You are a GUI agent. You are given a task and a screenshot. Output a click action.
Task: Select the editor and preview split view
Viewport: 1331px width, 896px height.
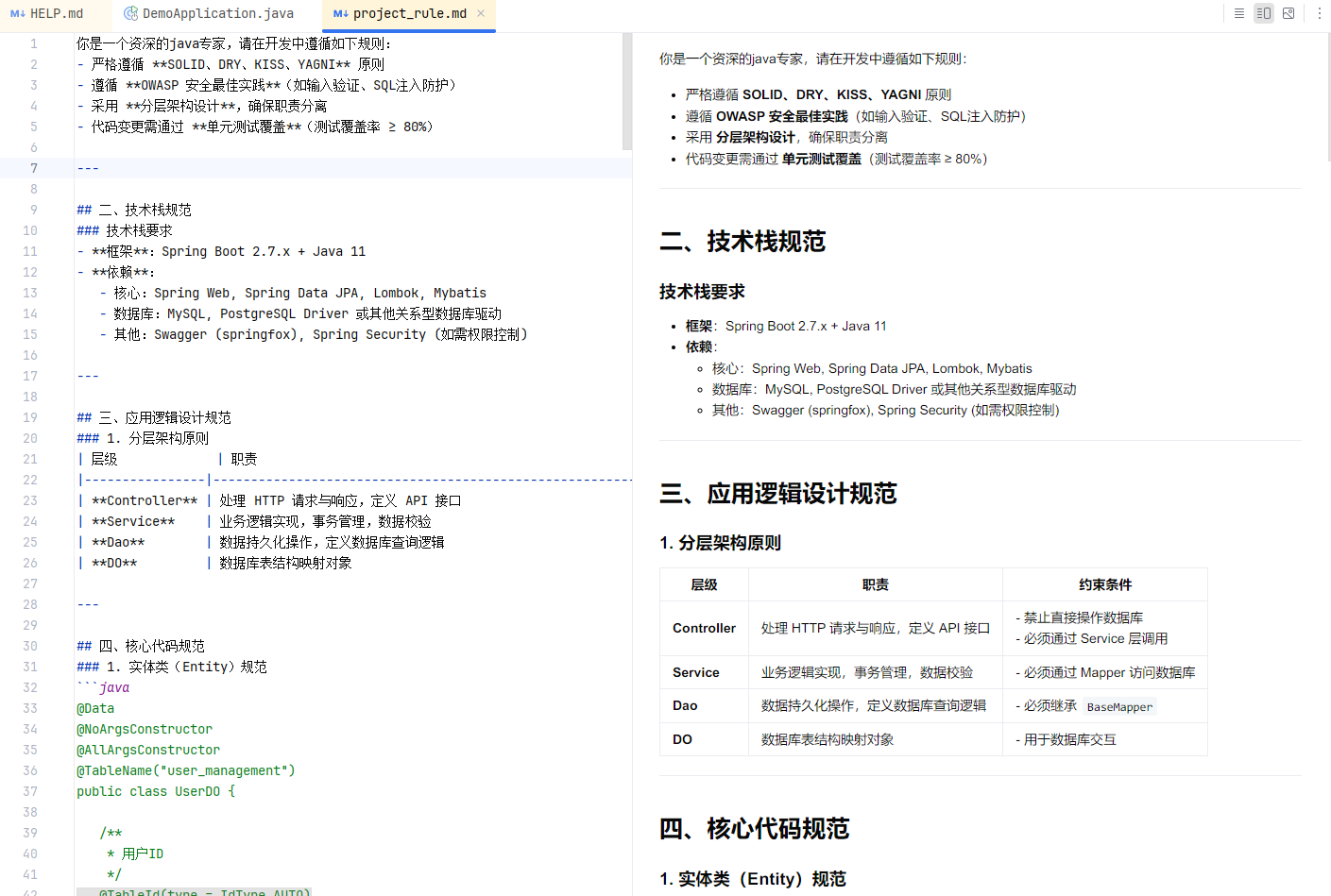pyautogui.click(x=1264, y=13)
